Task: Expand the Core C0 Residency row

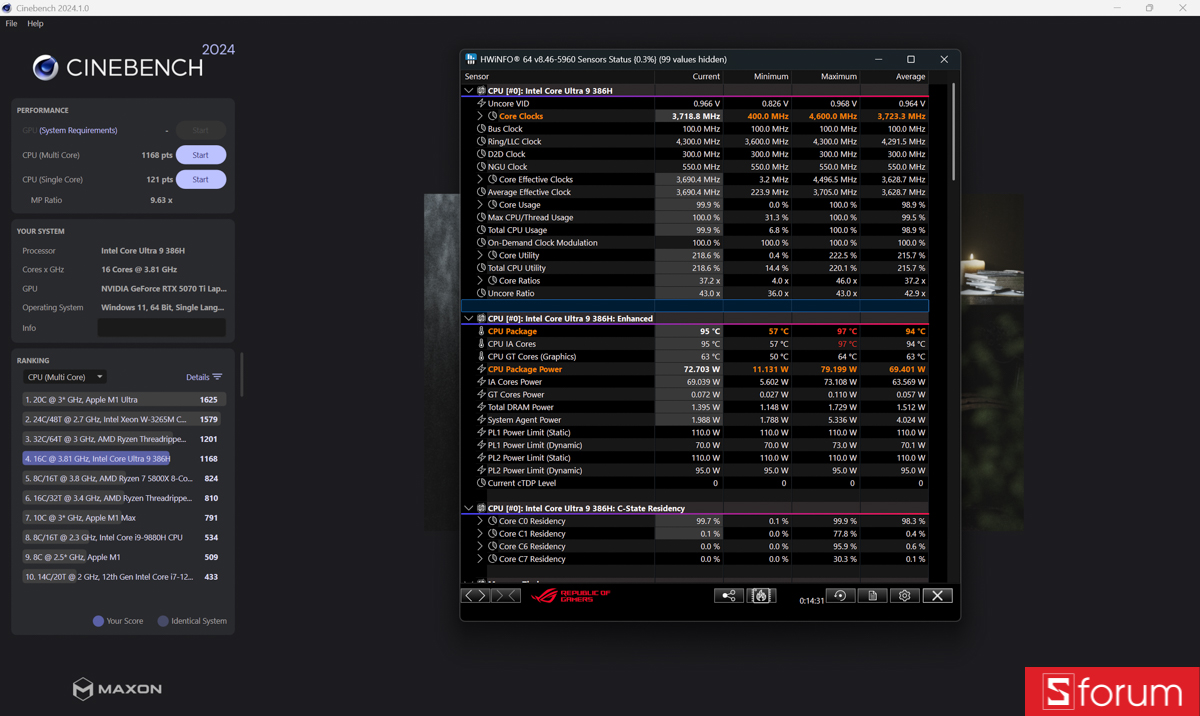Action: 480,521
